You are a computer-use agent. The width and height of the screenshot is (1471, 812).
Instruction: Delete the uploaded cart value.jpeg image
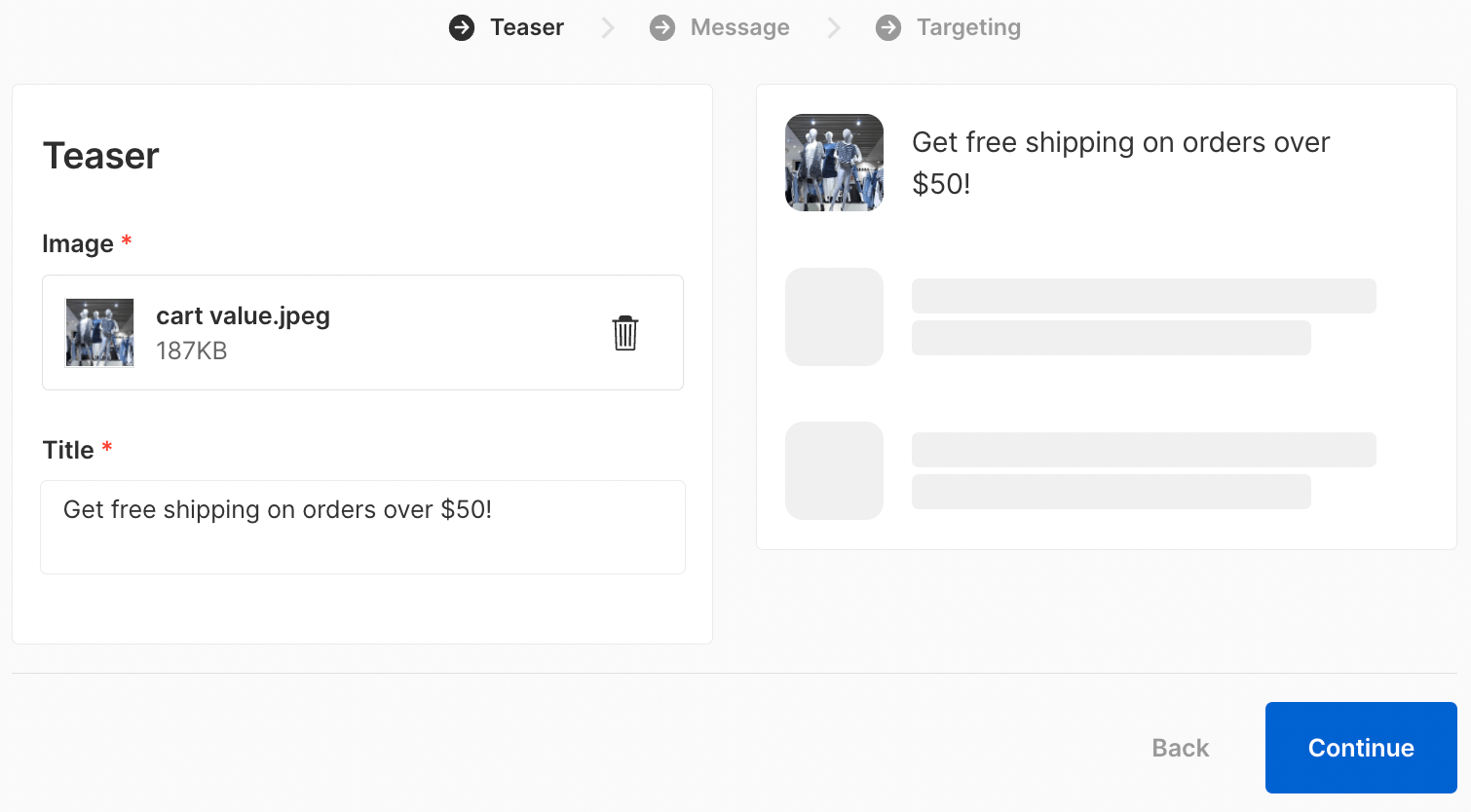click(625, 333)
